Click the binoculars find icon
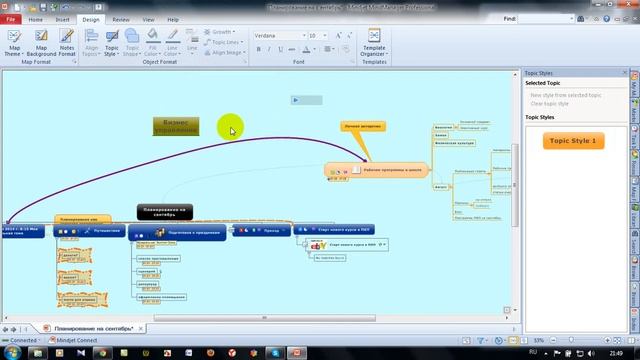640x360 pixels. point(580,19)
